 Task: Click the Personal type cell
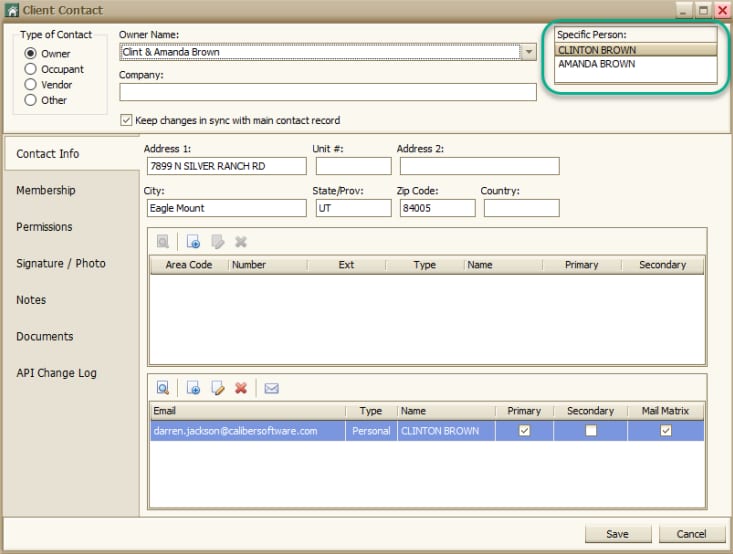point(371,431)
